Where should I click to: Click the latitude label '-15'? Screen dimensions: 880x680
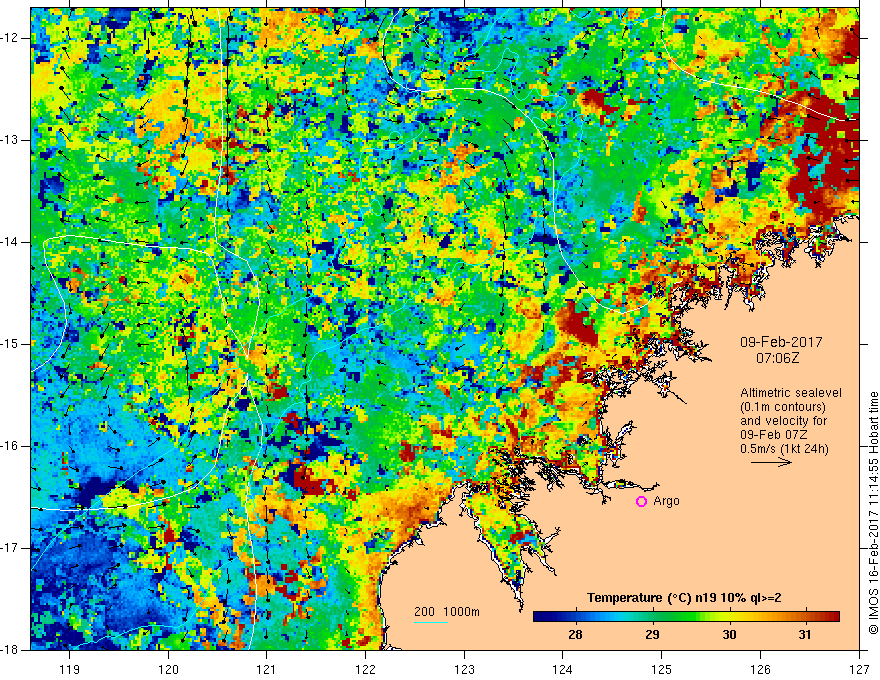coord(10,344)
